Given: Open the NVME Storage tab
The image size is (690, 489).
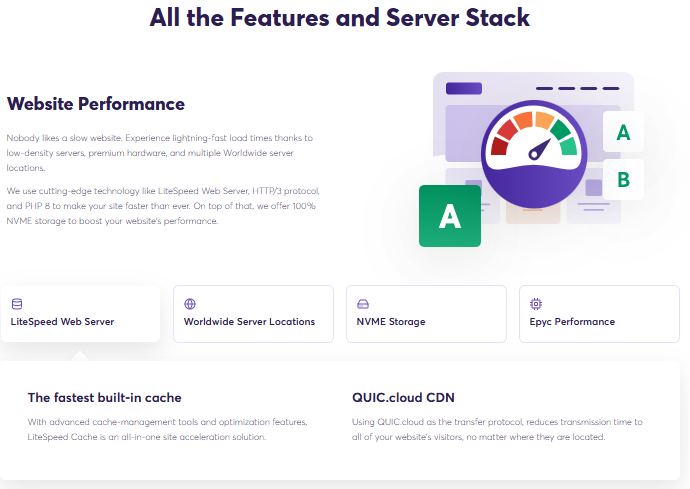Looking at the screenshot, I should click(426, 314).
